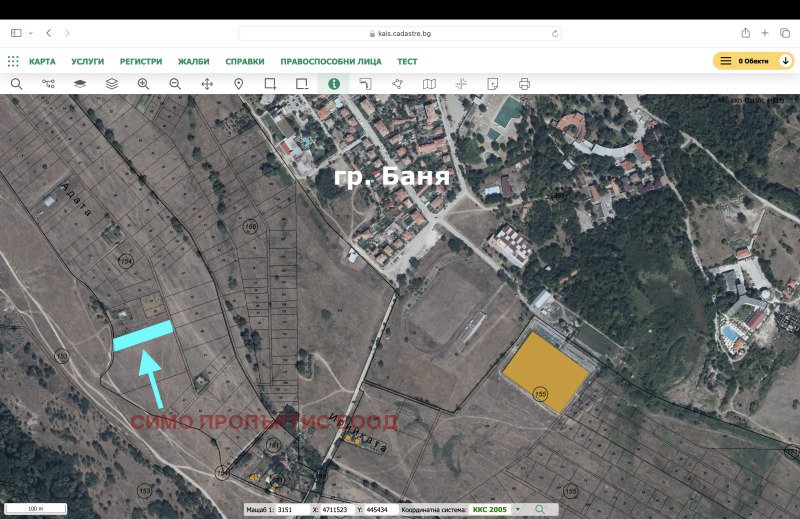Select the zoom in tool
This screenshot has width=800, height=519.
(143, 84)
